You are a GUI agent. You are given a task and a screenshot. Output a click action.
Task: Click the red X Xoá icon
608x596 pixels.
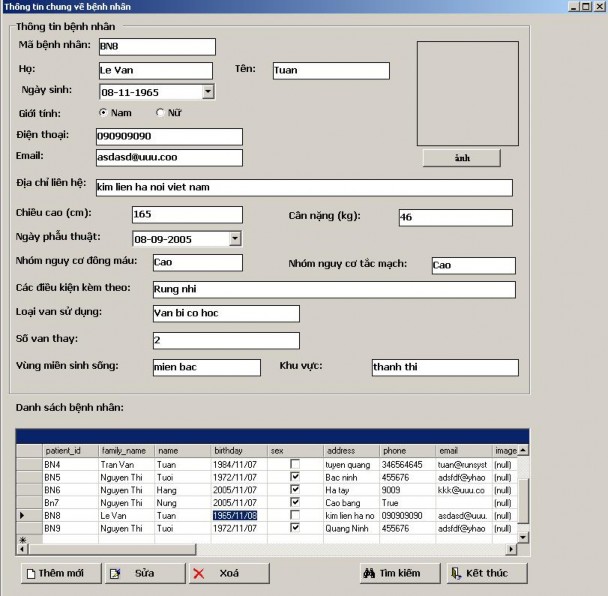pyautogui.click(x=199, y=574)
